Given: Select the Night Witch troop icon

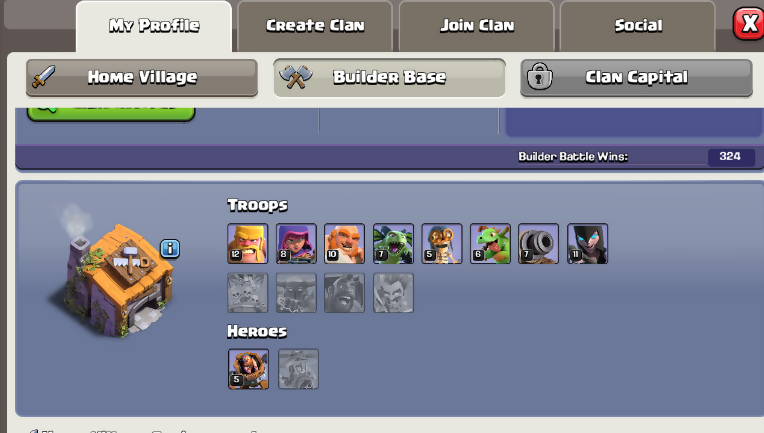Looking at the screenshot, I should tap(587, 244).
